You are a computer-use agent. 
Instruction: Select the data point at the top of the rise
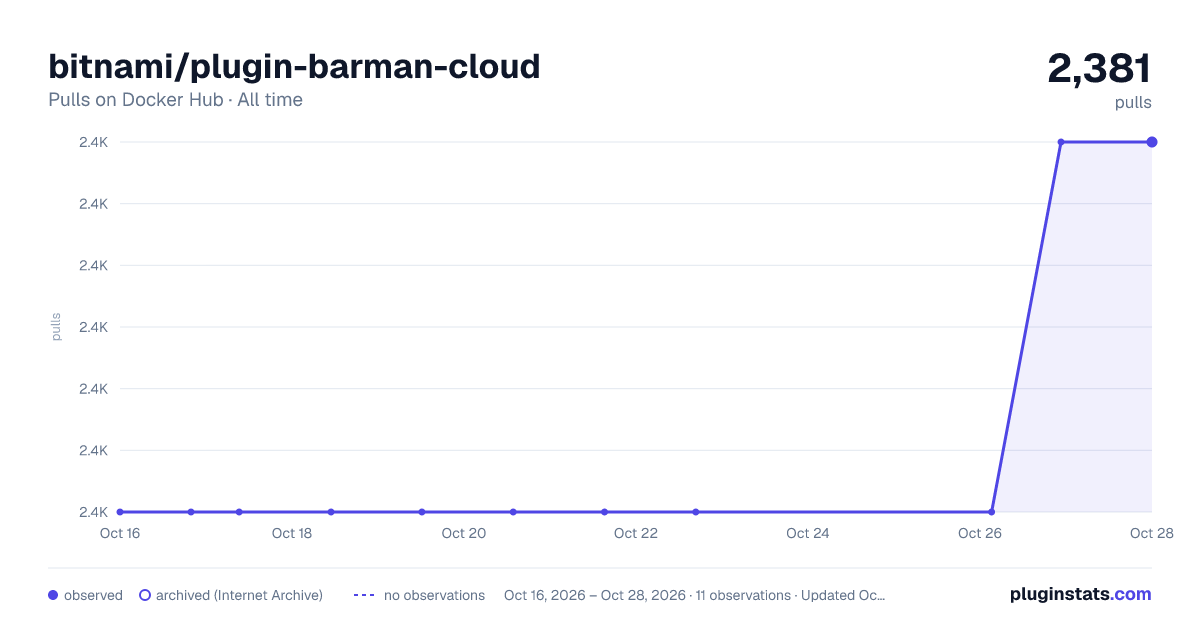click(1061, 142)
